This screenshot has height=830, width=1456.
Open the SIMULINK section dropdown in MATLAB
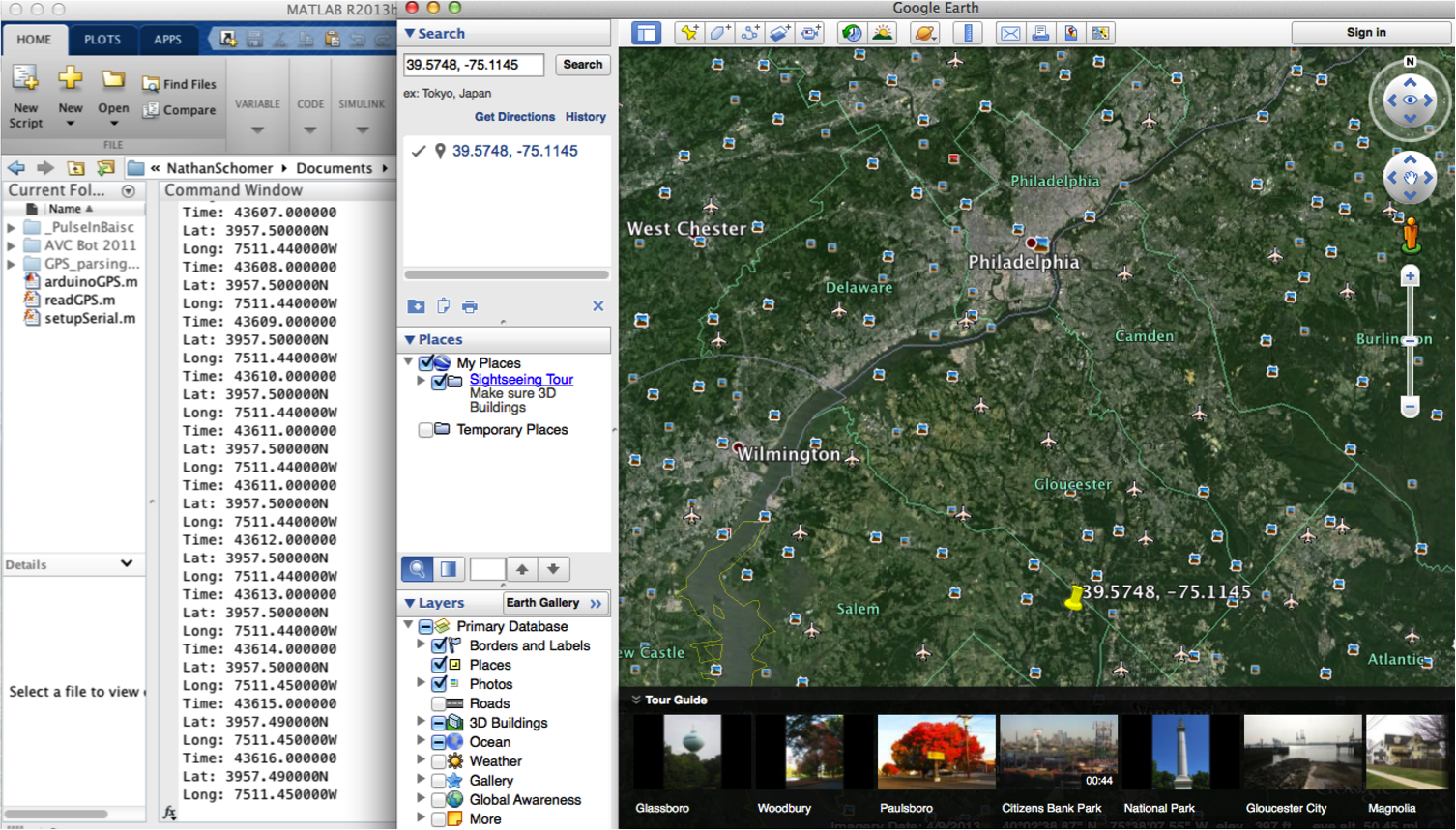click(x=362, y=129)
